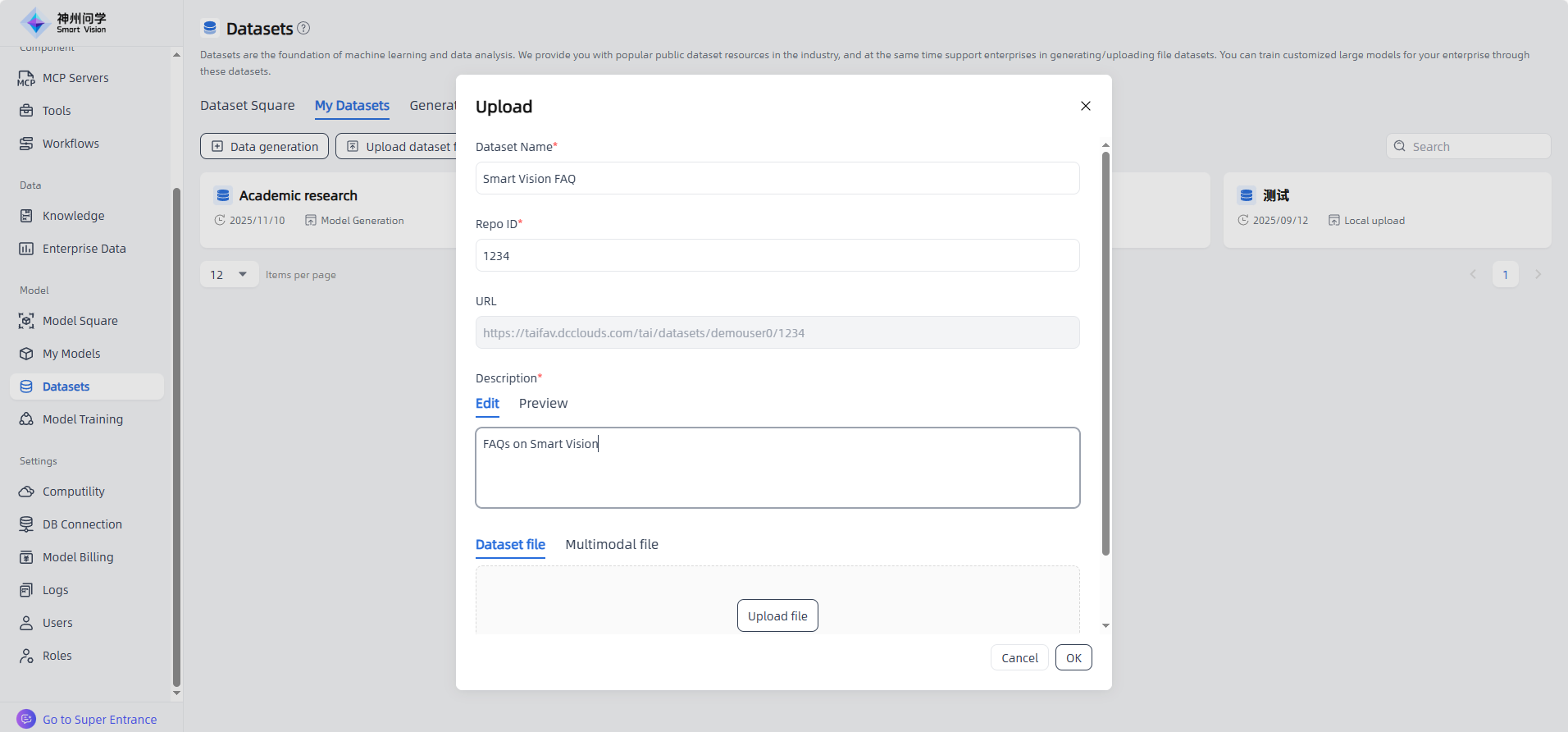Click into the Dataset Name field
This screenshot has height=732, width=1568.
coord(777,179)
